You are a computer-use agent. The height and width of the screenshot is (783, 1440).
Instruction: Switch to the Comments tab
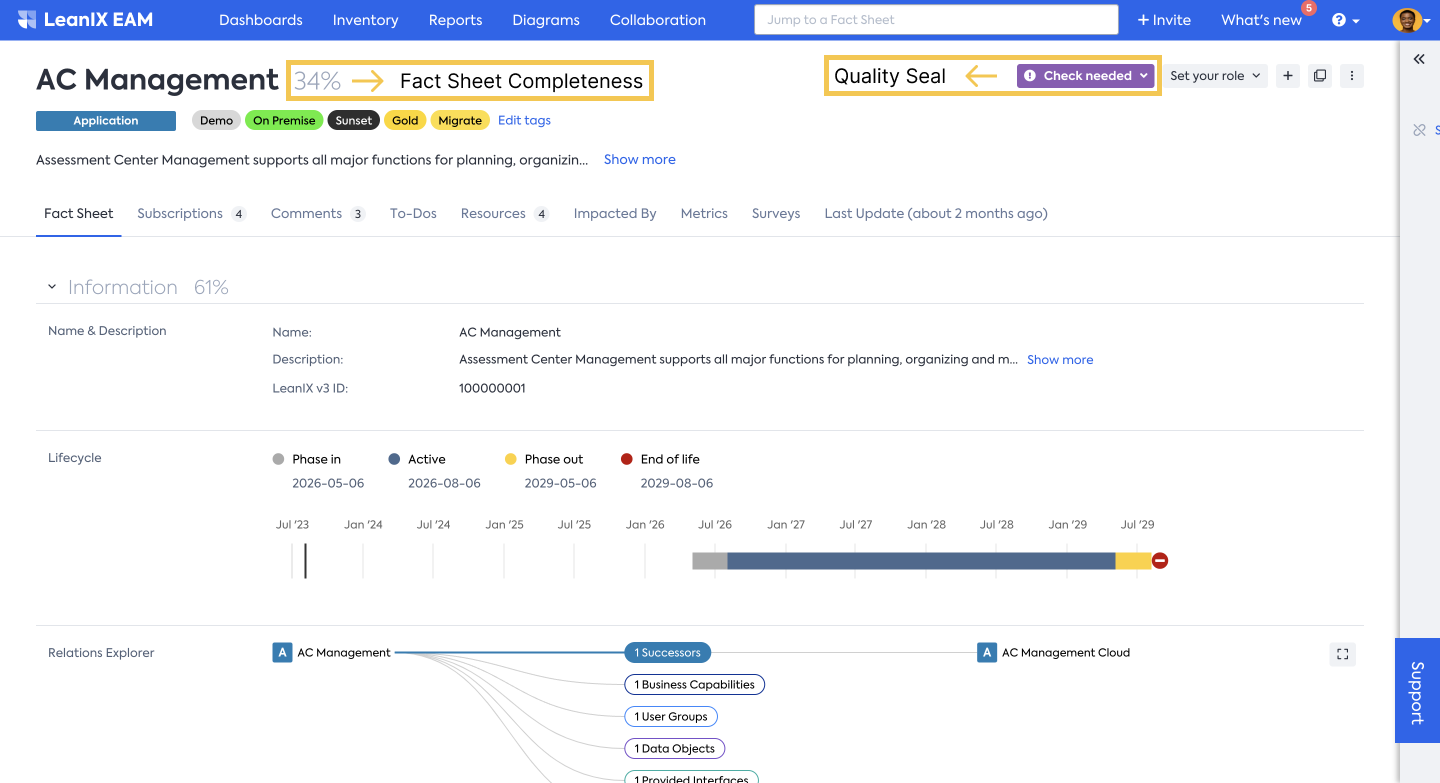point(318,213)
